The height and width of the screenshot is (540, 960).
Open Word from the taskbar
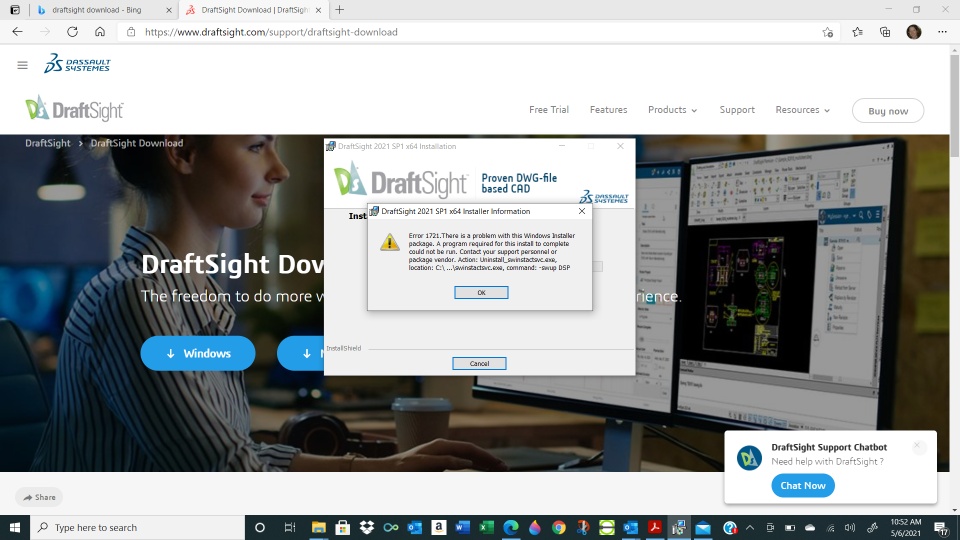(x=462, y=527)
